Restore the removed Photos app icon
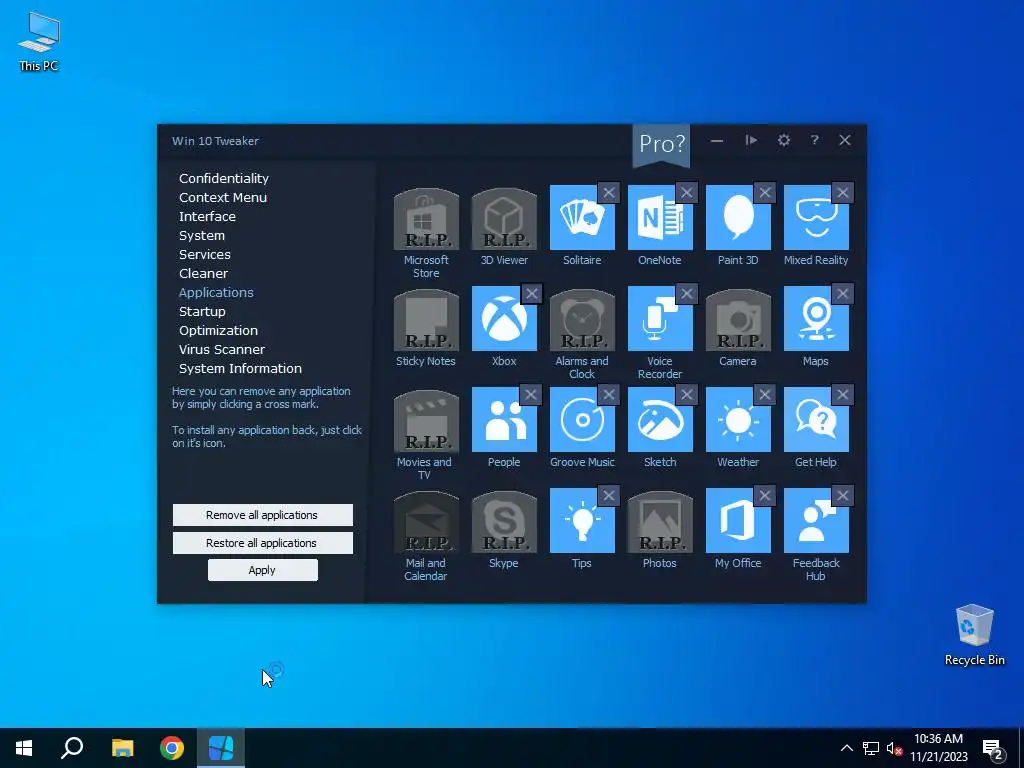The image size is (1024, 768). [x=660, y=522]
